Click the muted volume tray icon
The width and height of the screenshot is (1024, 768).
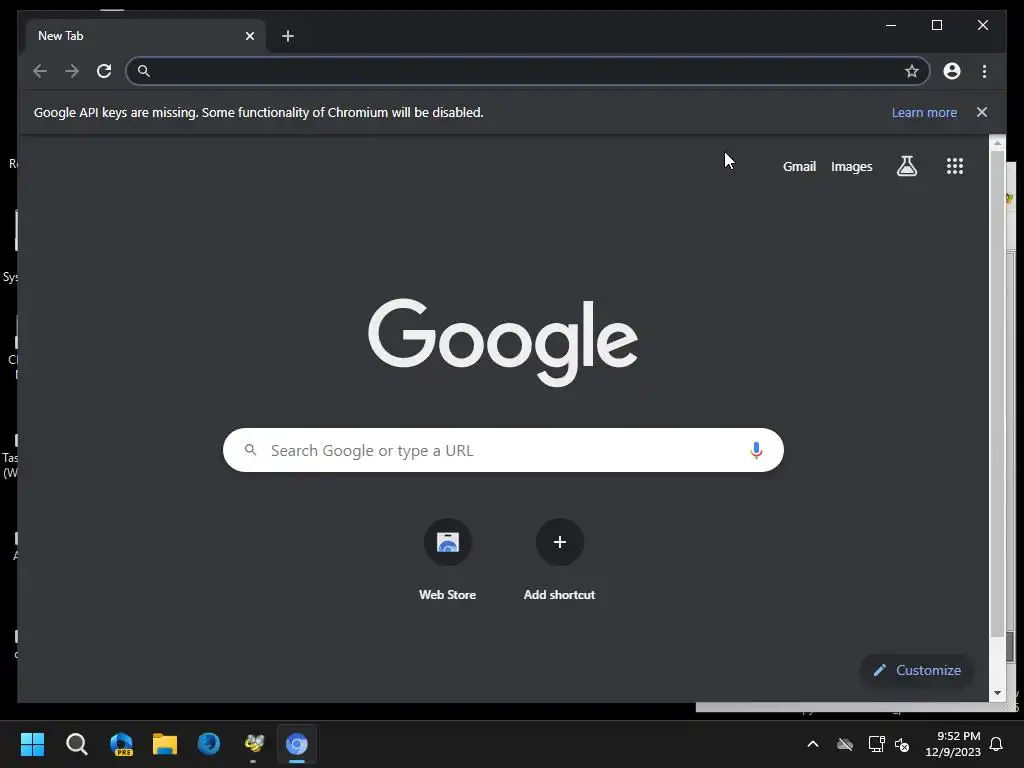click(902, 744)
